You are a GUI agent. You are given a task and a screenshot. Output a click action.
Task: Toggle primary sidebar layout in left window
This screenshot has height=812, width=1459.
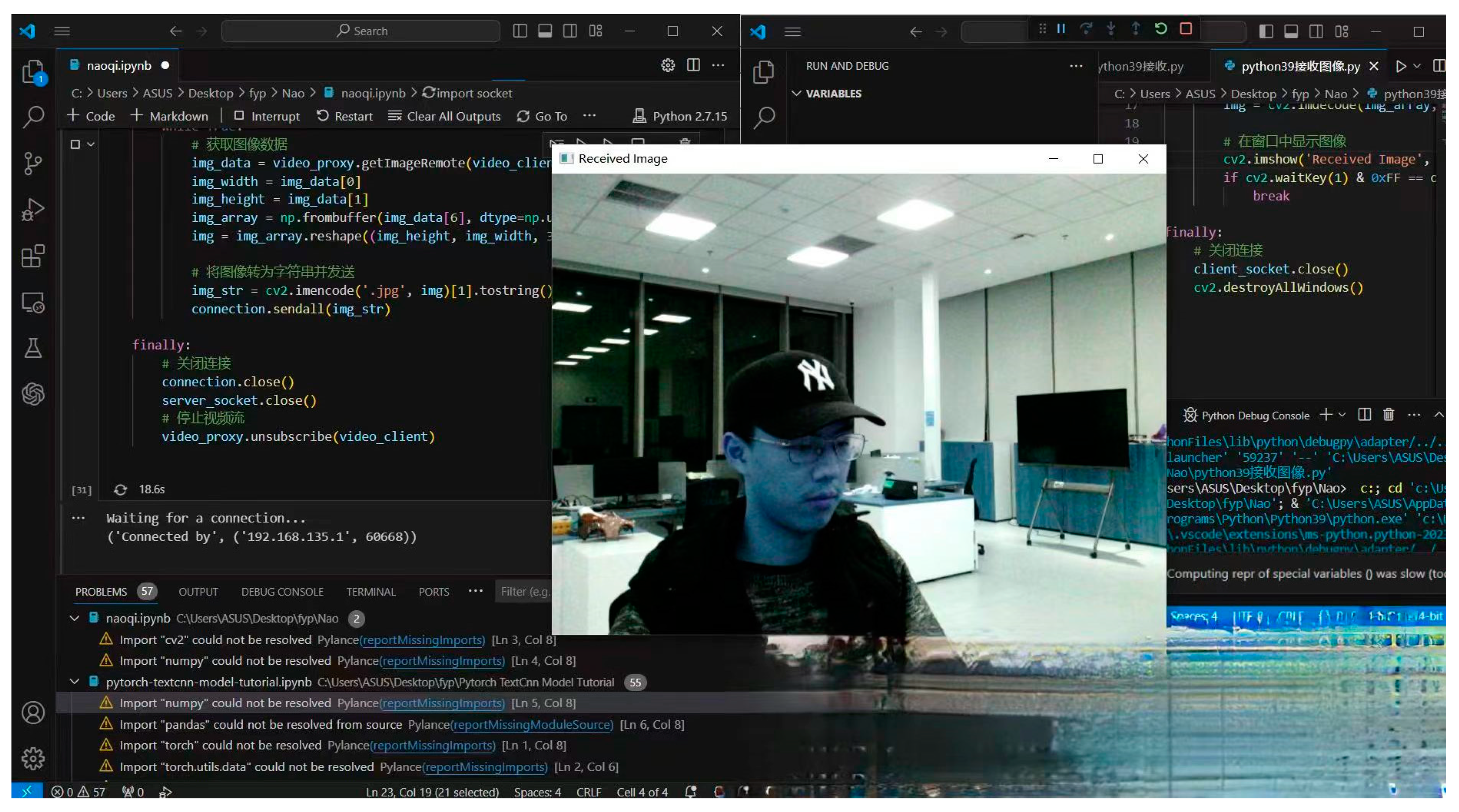(x=520, y=31)
